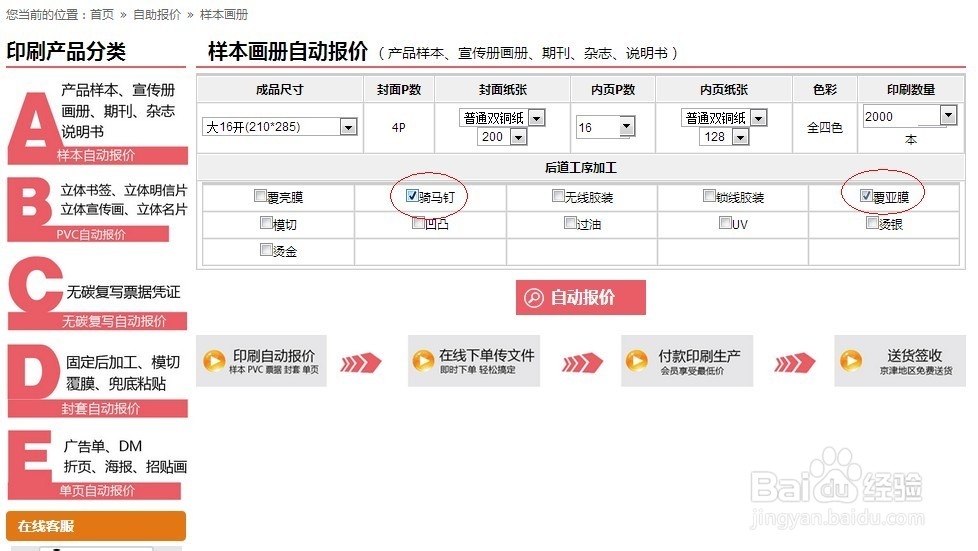Open 封套自动报价 link
978x551 pixels.
(100, 409)
